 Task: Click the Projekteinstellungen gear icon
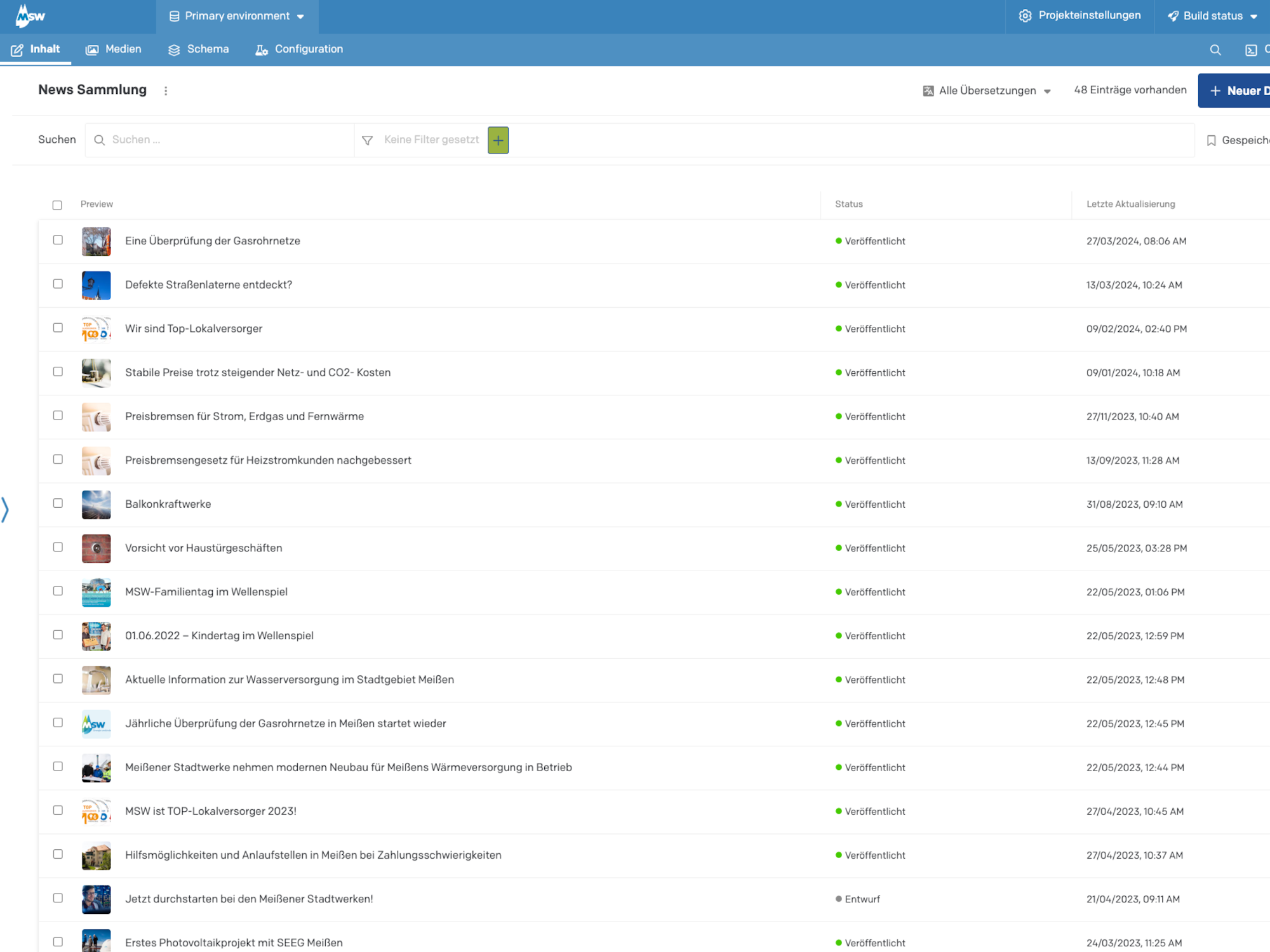coord(1025,16)
